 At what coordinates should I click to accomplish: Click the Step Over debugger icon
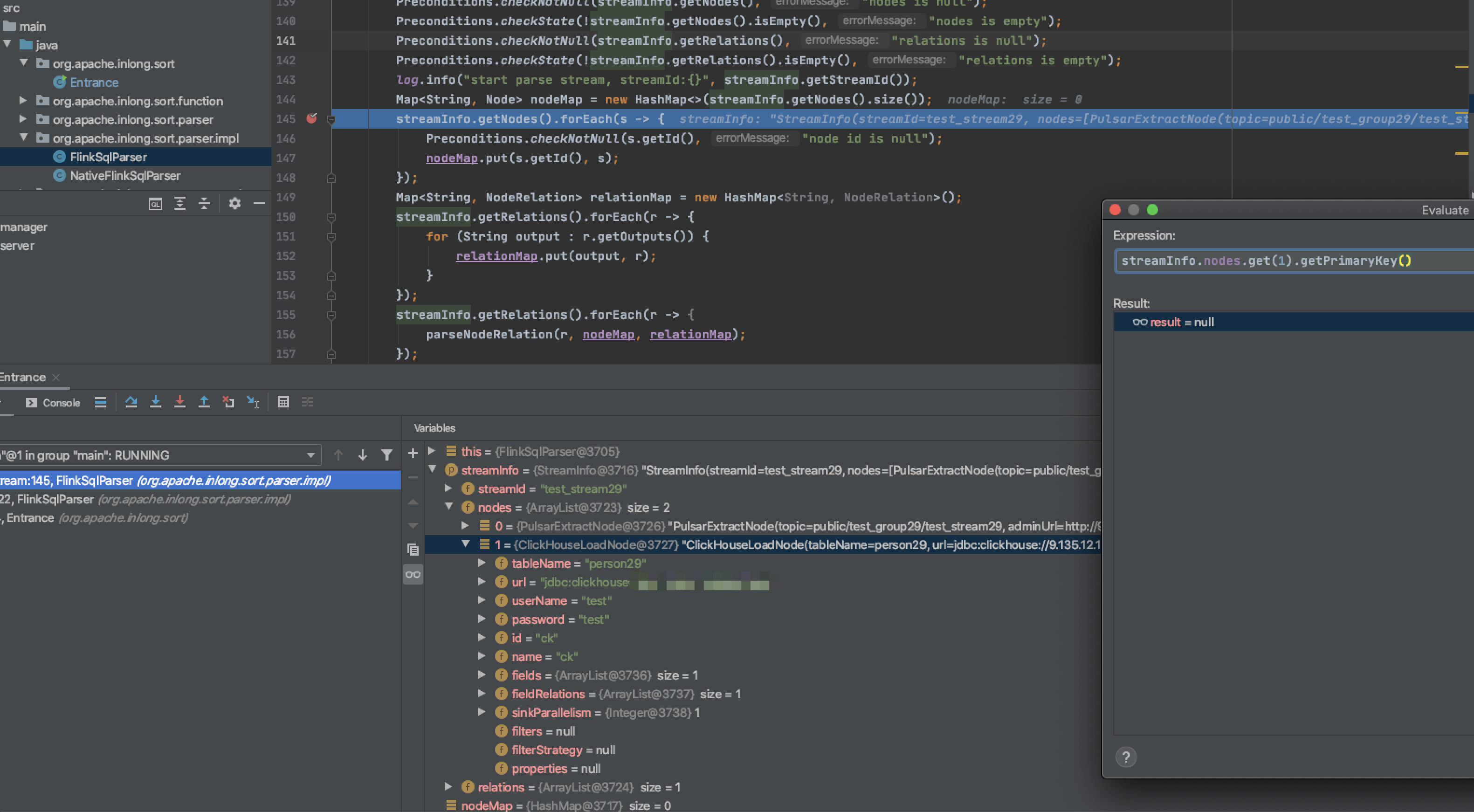pos(131,402)
